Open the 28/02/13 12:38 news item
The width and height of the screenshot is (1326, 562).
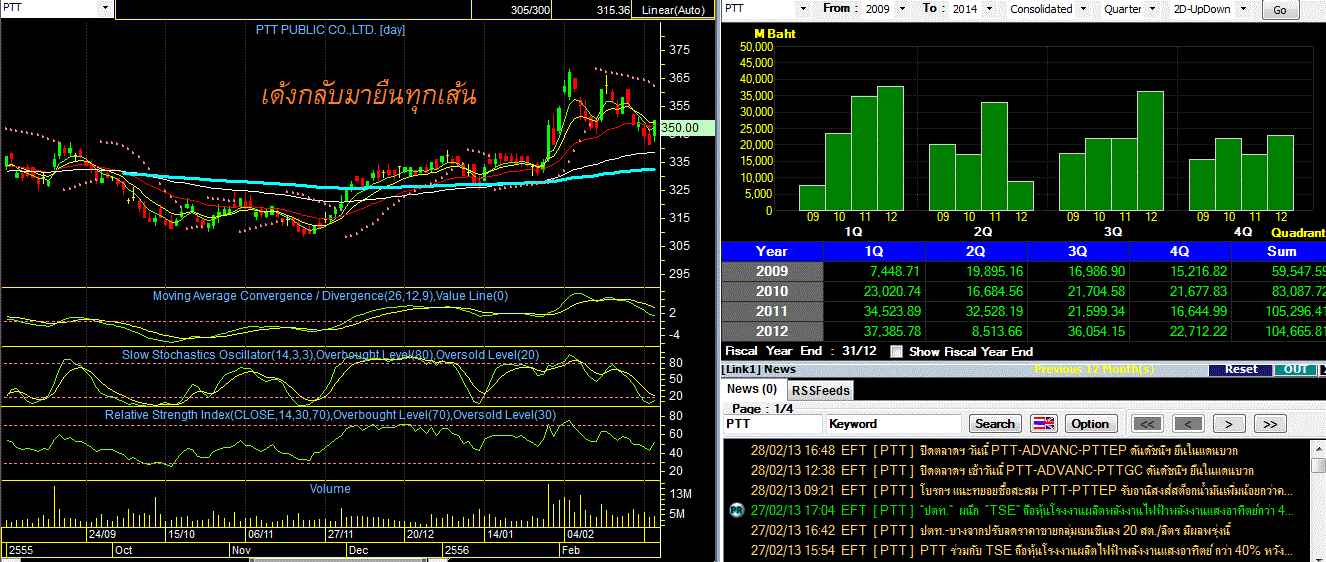pos(1017,470)
